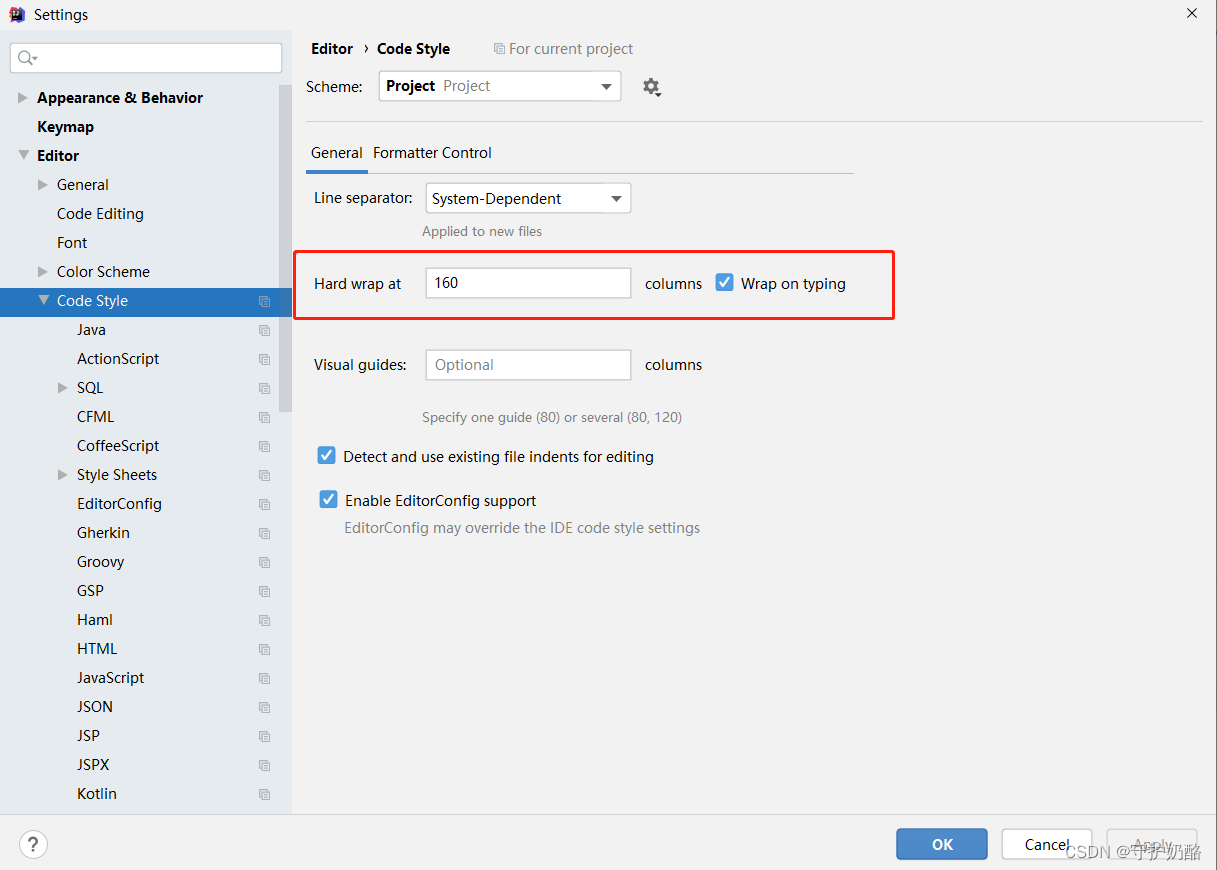Click the help question mark button
1217x870 pixels.
pyautogui.click(x=33, y=844)
